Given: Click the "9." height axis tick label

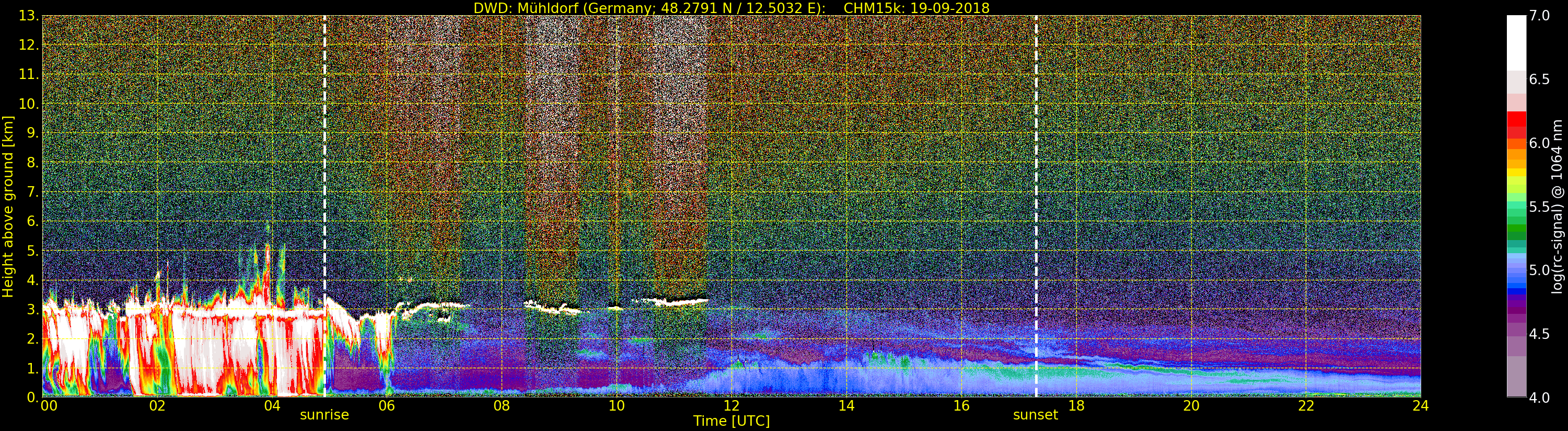Looking at the screenshot, I should [x=33, y=133].
